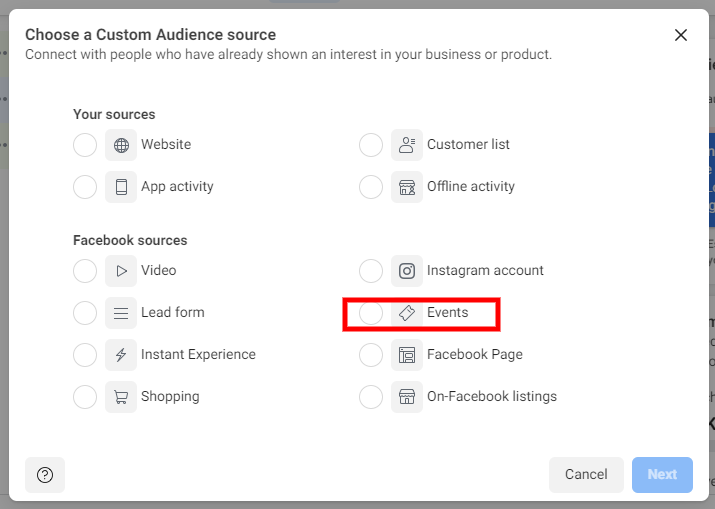This screenshot has height=509, width=715.
Task: Select the Customer list radio button
Action: pos(371,145)
